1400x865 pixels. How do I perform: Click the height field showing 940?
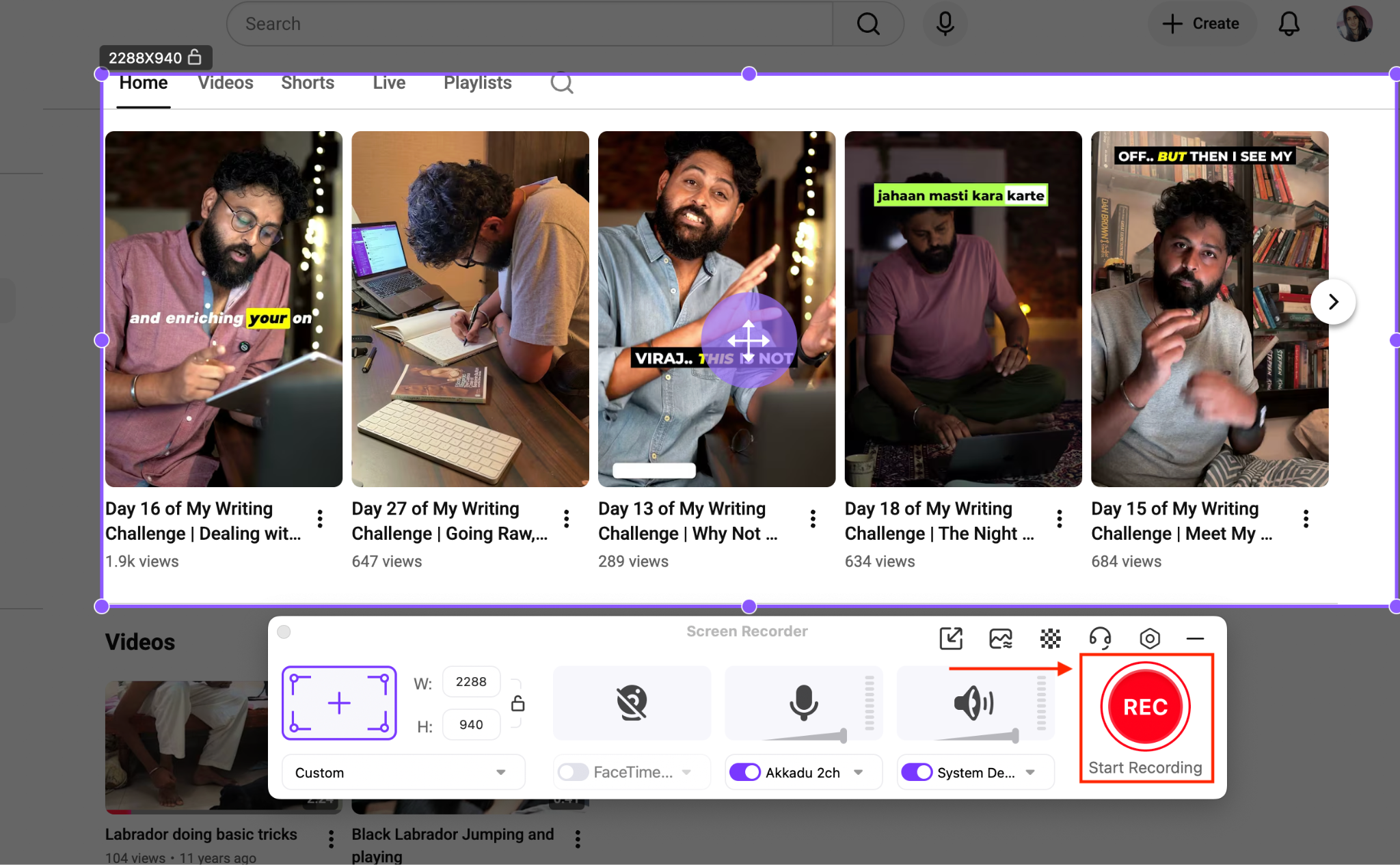pyautogui.click(x=471, y=725)
